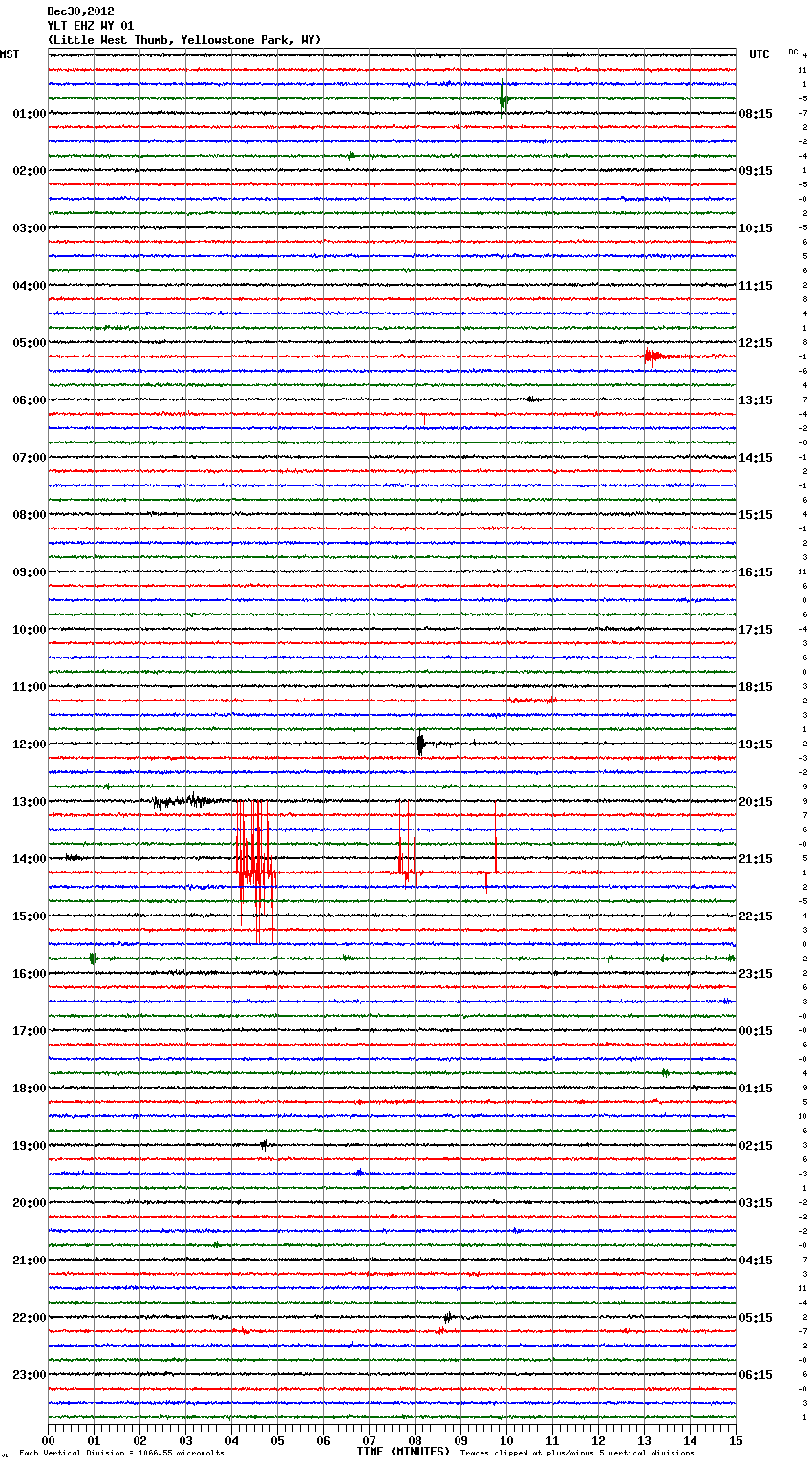812x1466 pixels.
Task: Click the "Traces clipped at plus/minus 5 vertical divisions" note
Action: (577, 1453)
